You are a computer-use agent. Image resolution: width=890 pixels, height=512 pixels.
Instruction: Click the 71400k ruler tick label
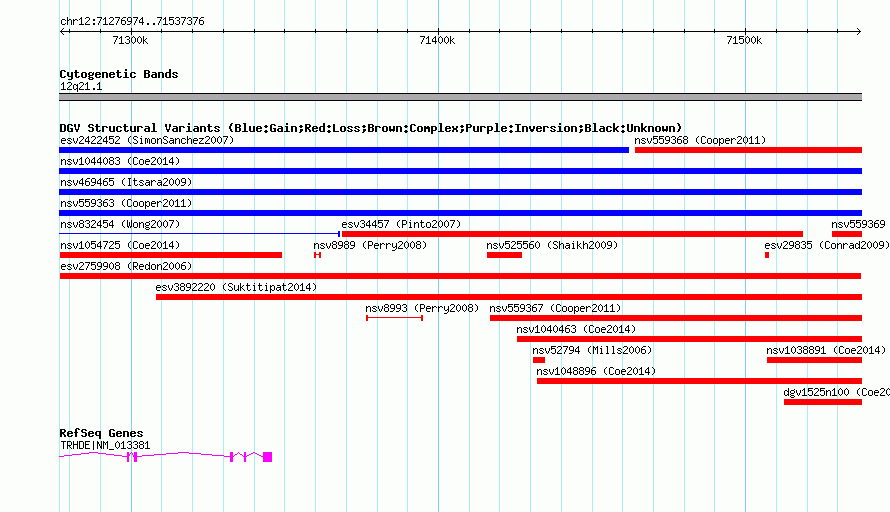(x=437, y=40)
